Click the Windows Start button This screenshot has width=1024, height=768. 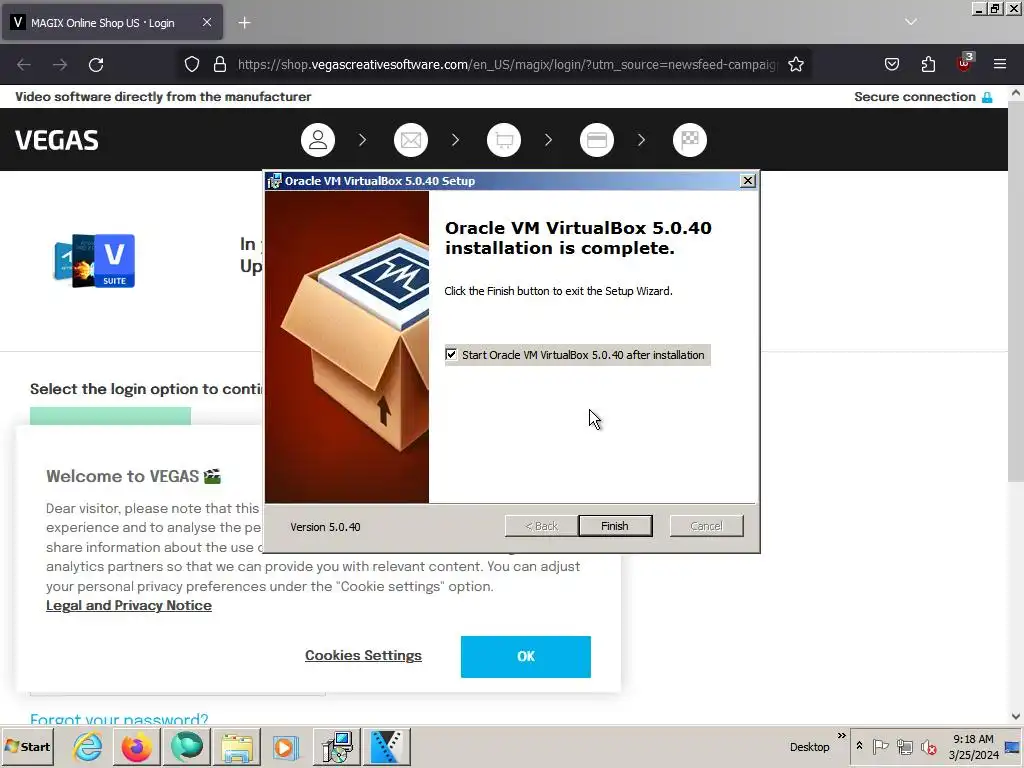tap(27, 746)
